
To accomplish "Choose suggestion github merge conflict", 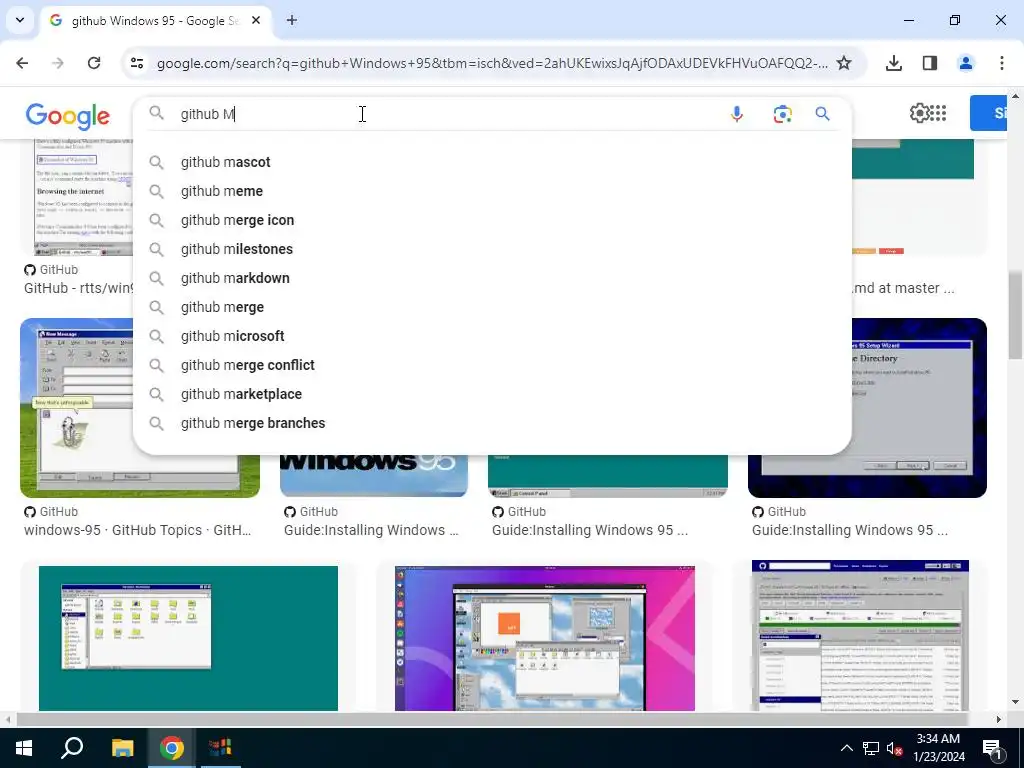I will [492, 365].
